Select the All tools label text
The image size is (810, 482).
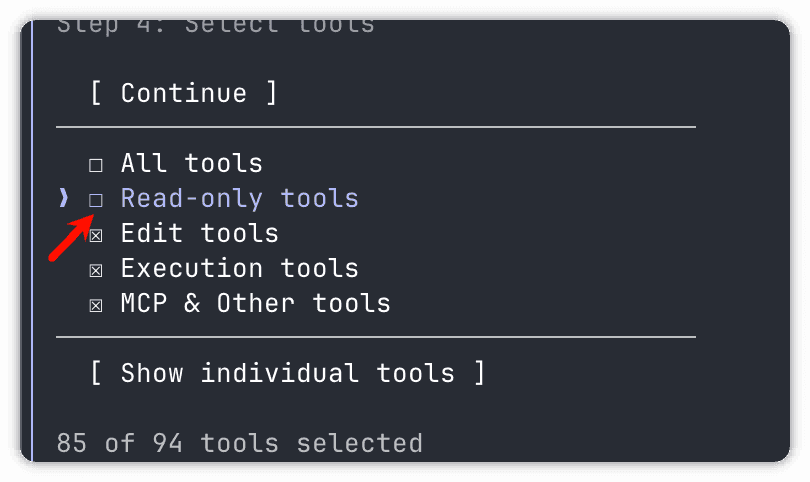(192, 163)
